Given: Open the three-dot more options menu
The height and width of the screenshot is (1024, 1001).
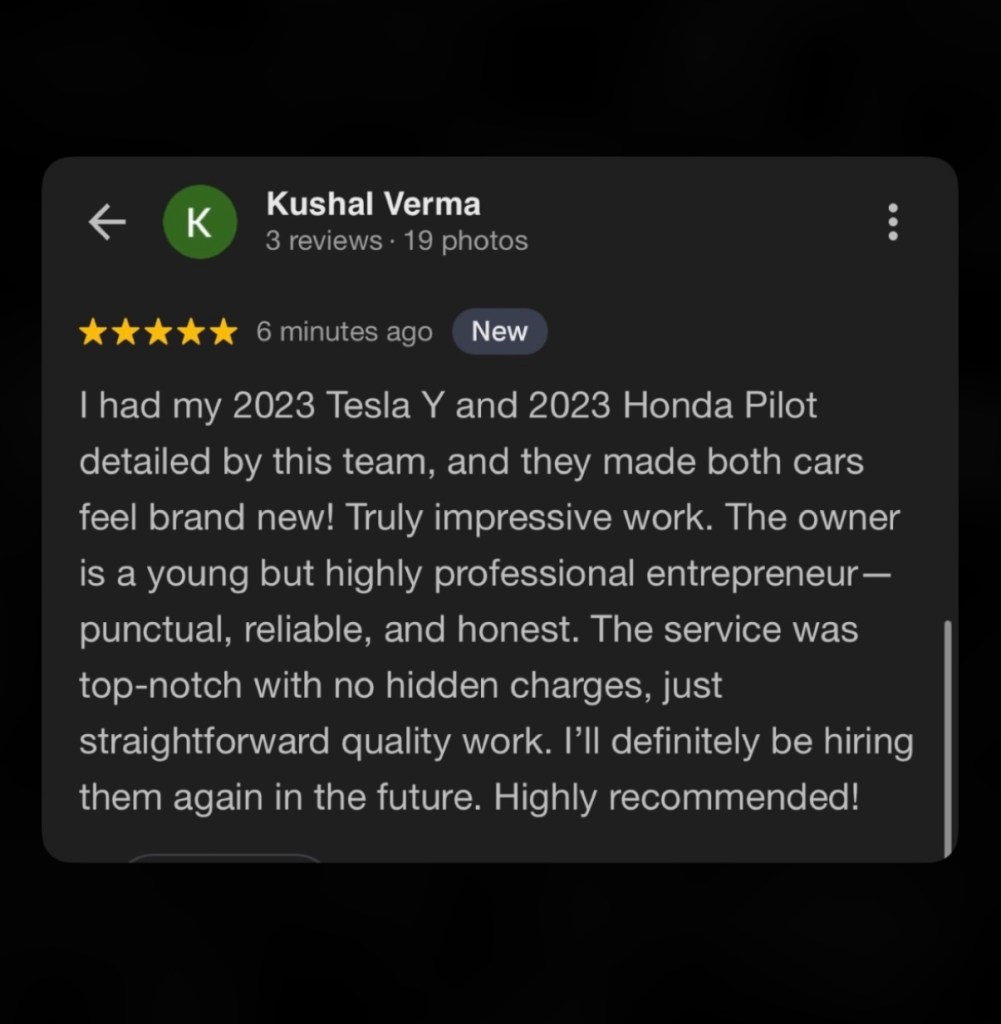Looking at the screenshot, I should pyautogui.click(x=893, y=222).
